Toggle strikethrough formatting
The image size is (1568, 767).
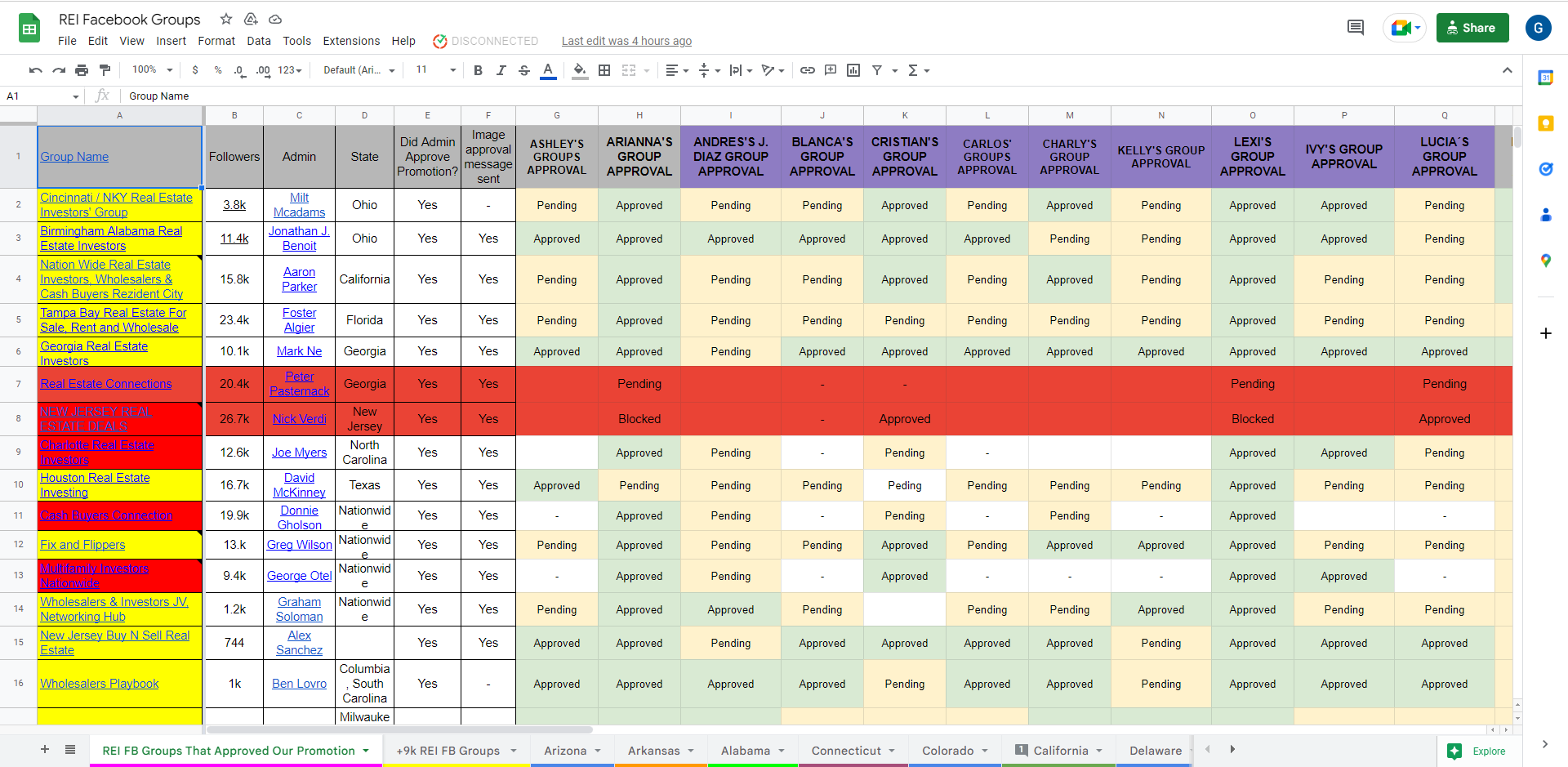(x=524, y=70)
